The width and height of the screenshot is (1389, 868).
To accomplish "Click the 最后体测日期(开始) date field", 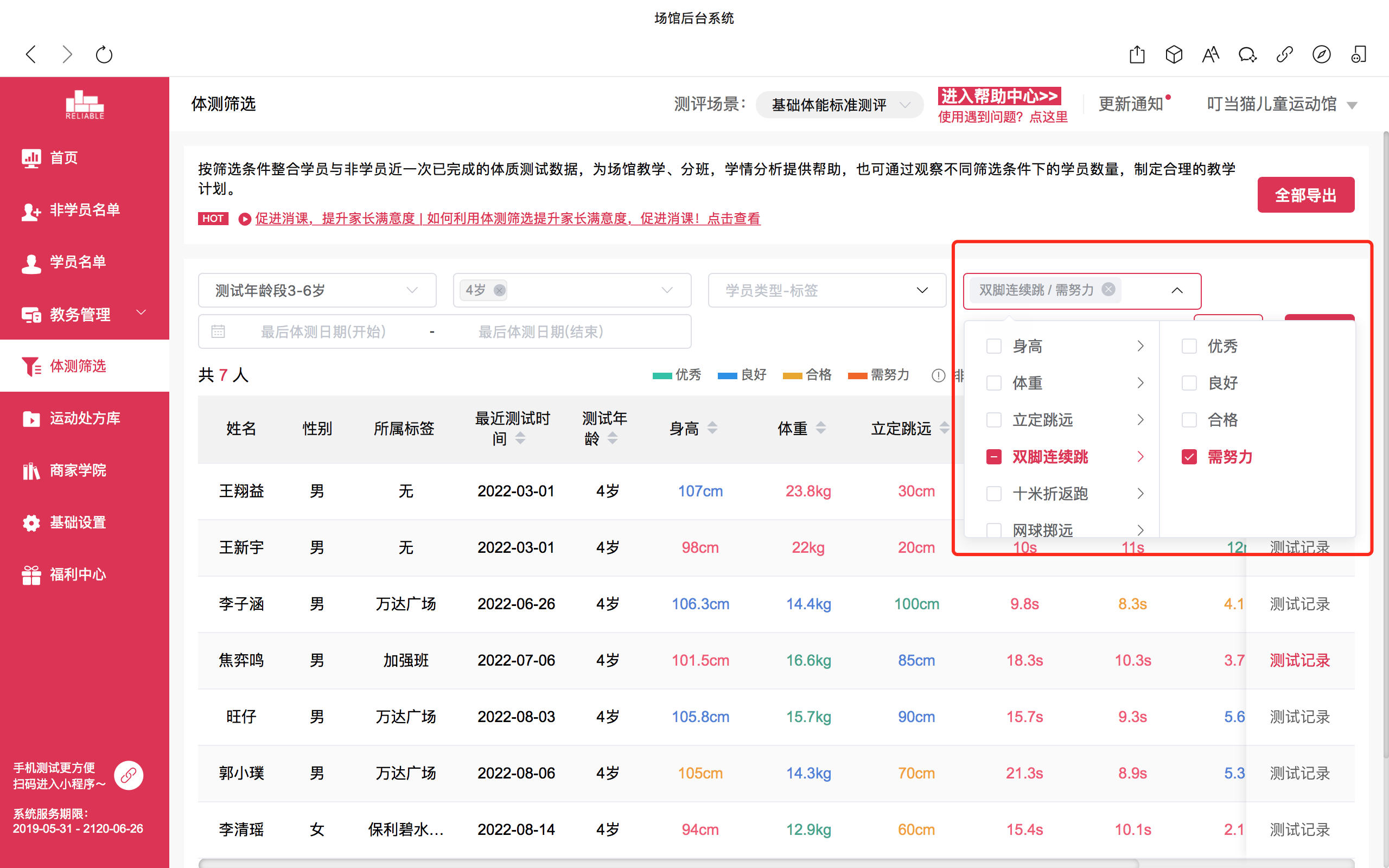I will pos(323,332).
